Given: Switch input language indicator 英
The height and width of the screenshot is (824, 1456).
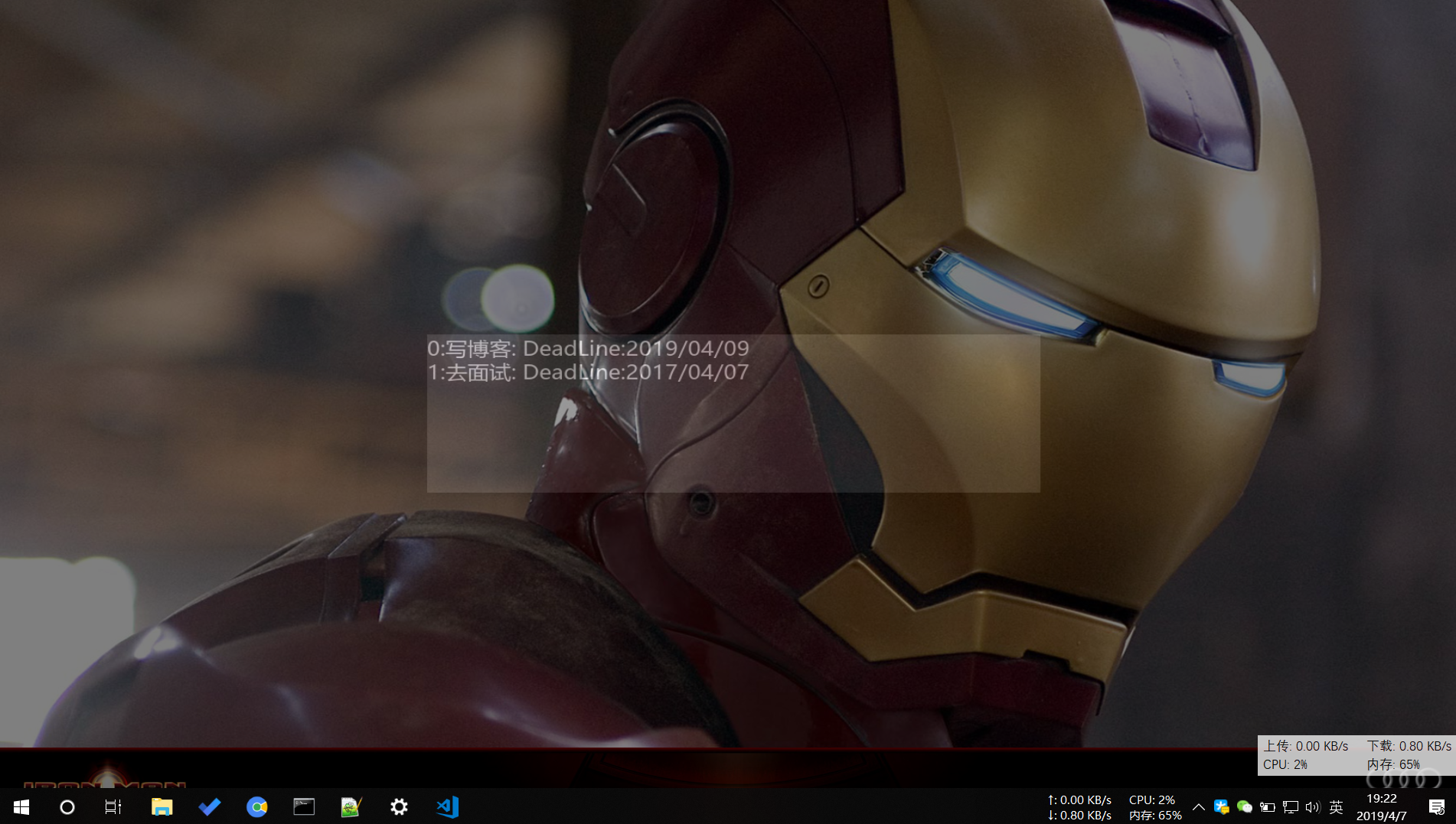Looking at the screenshot, I should coord(1337,806).
